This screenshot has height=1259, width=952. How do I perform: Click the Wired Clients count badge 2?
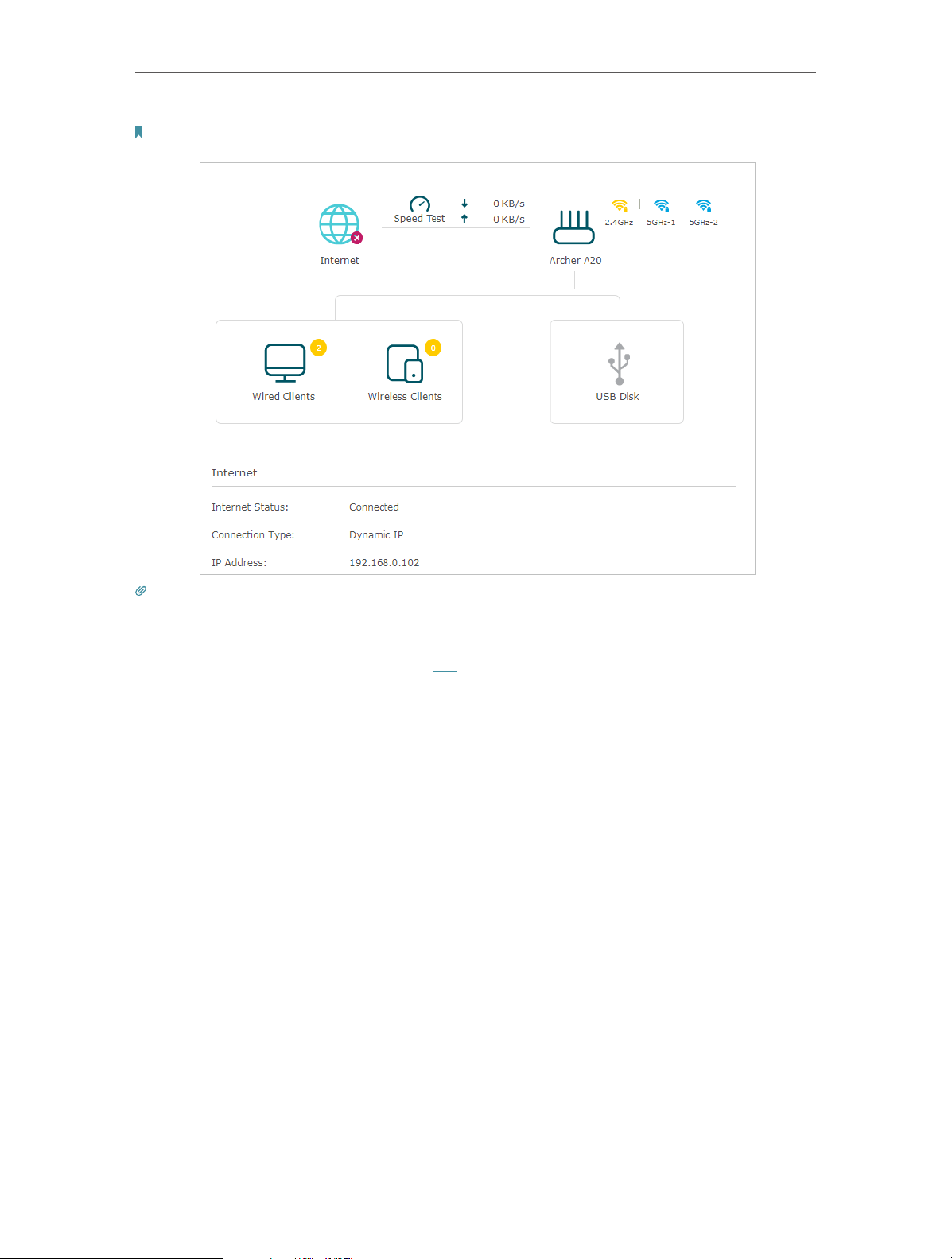coord(318,348)
